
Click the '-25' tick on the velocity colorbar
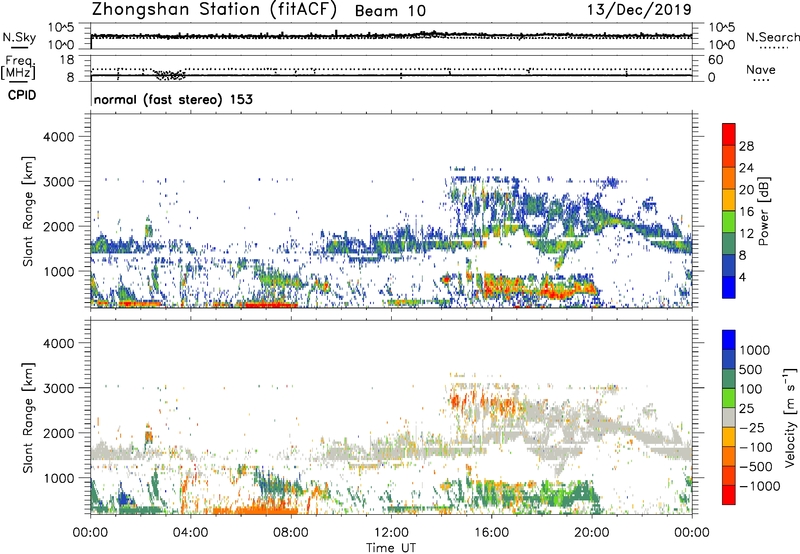click(x=752, y=428)
